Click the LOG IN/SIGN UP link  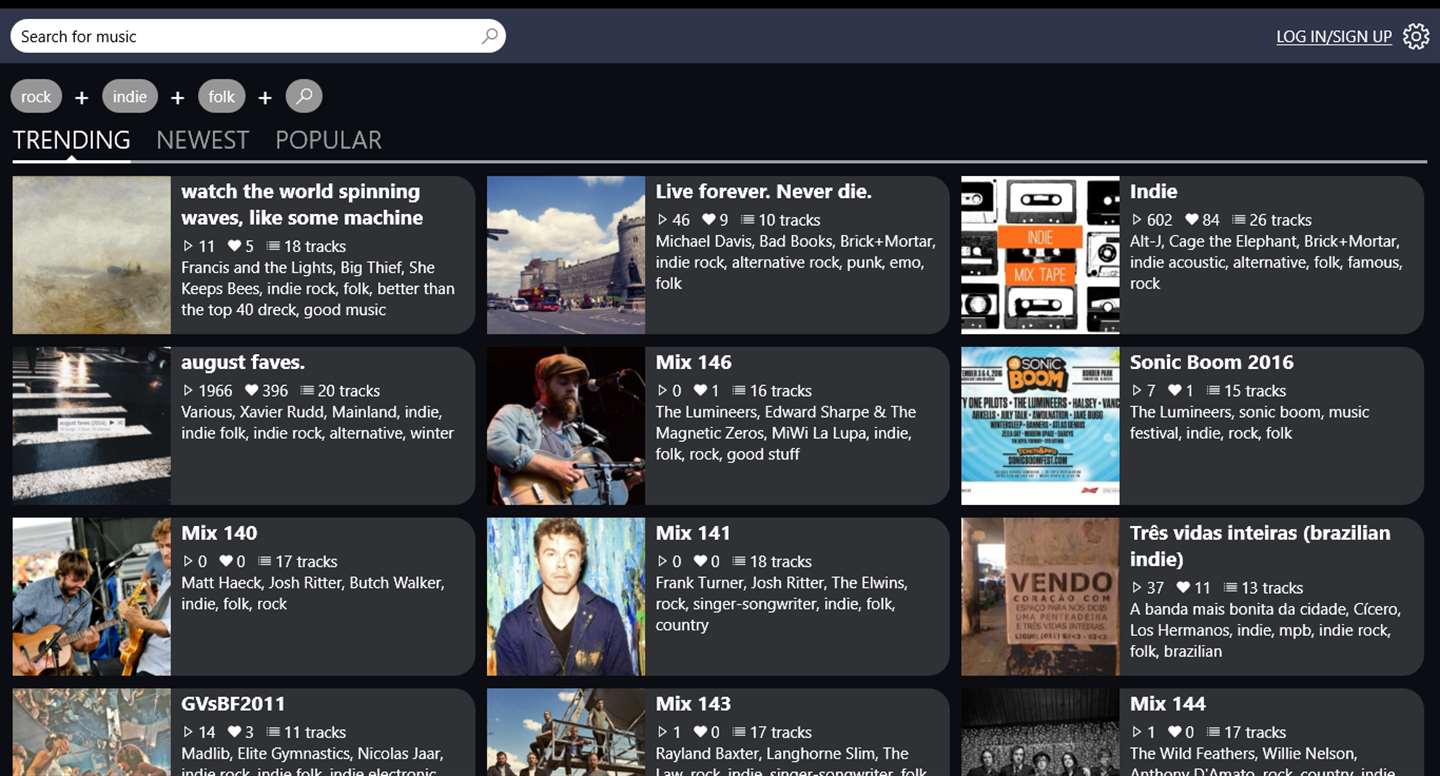coord(1334,37)
